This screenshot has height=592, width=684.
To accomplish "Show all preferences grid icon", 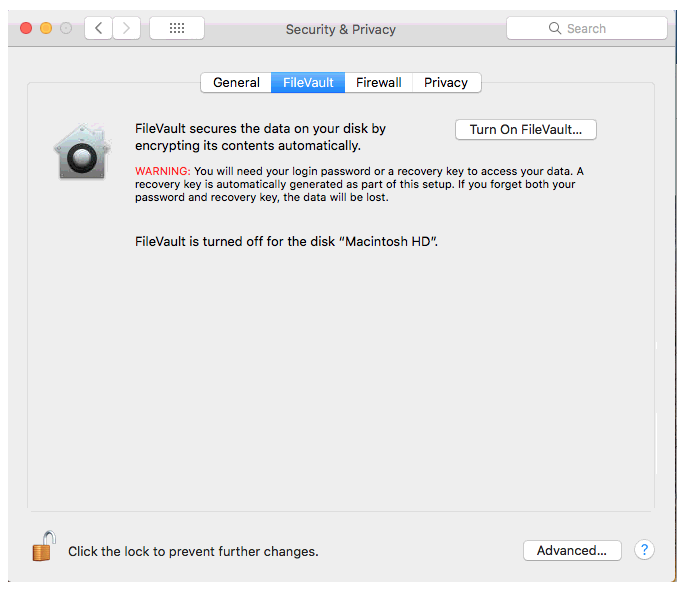I will [177, 28].
